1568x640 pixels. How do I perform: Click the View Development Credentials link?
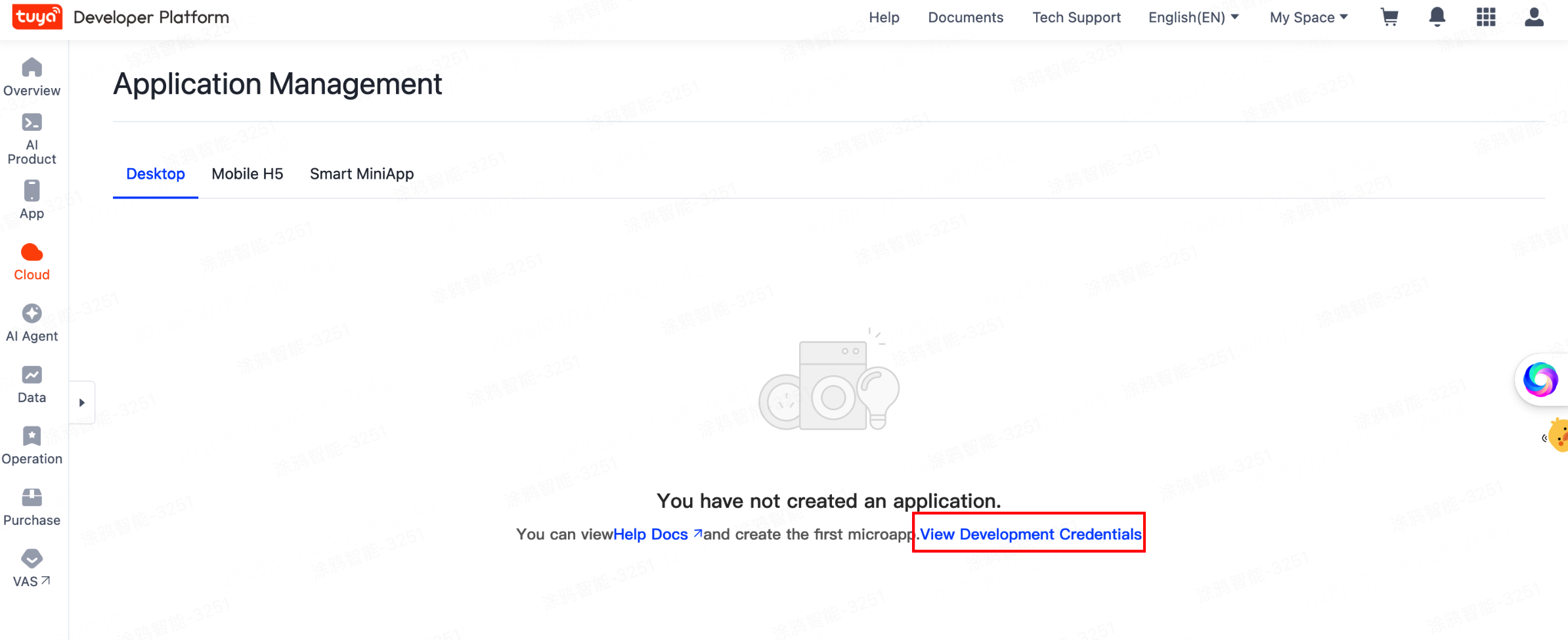click(1030, 534)
